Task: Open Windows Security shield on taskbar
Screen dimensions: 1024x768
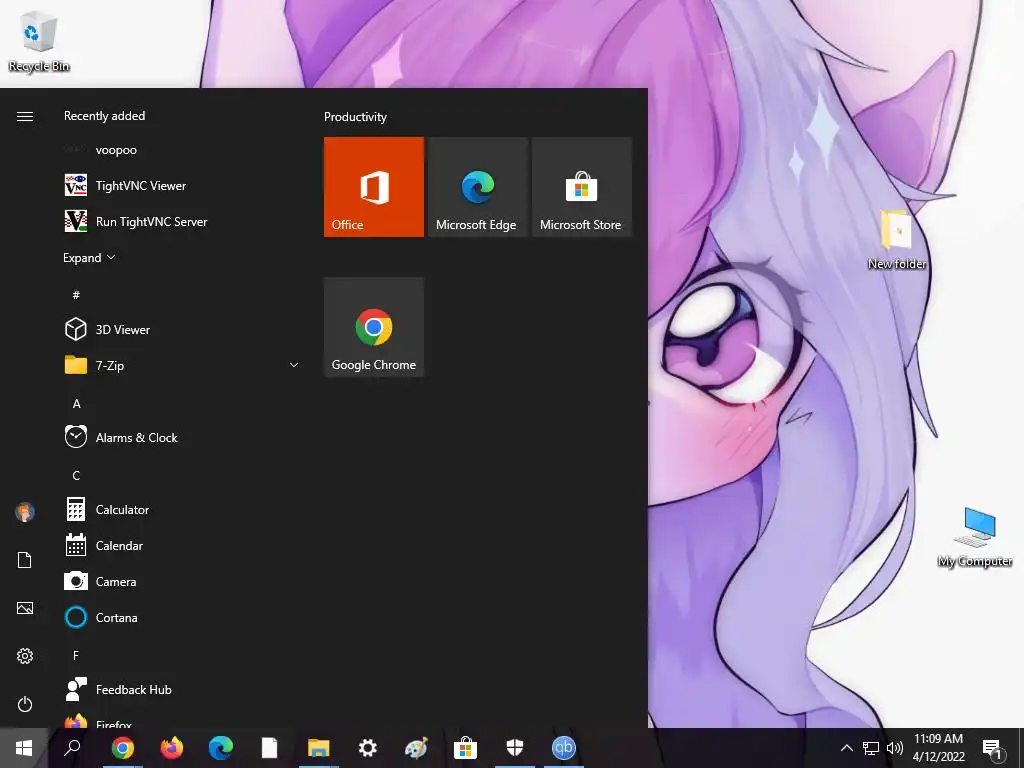Action: pos(515,748)
